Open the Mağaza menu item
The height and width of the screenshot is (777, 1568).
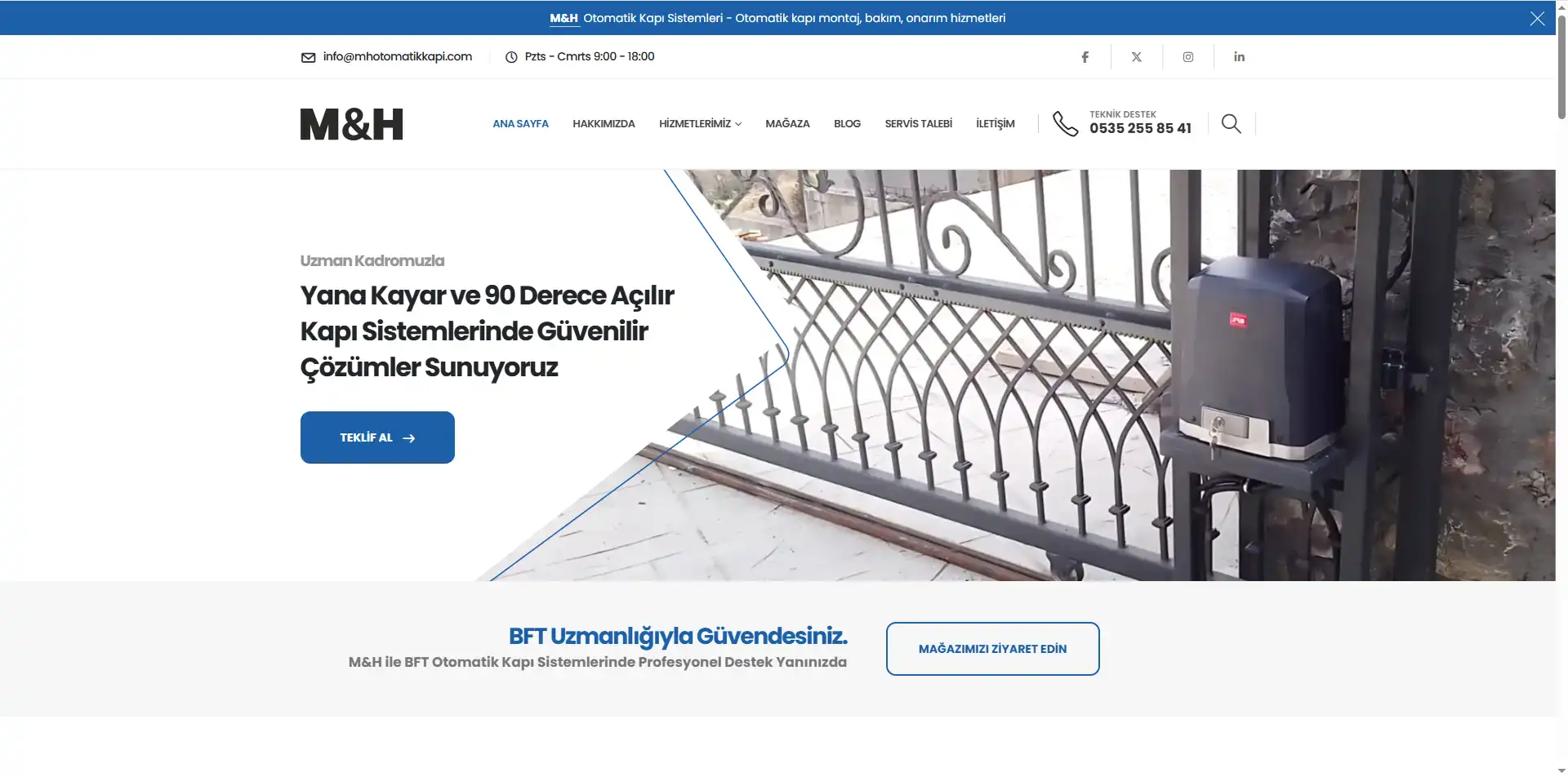787,124
